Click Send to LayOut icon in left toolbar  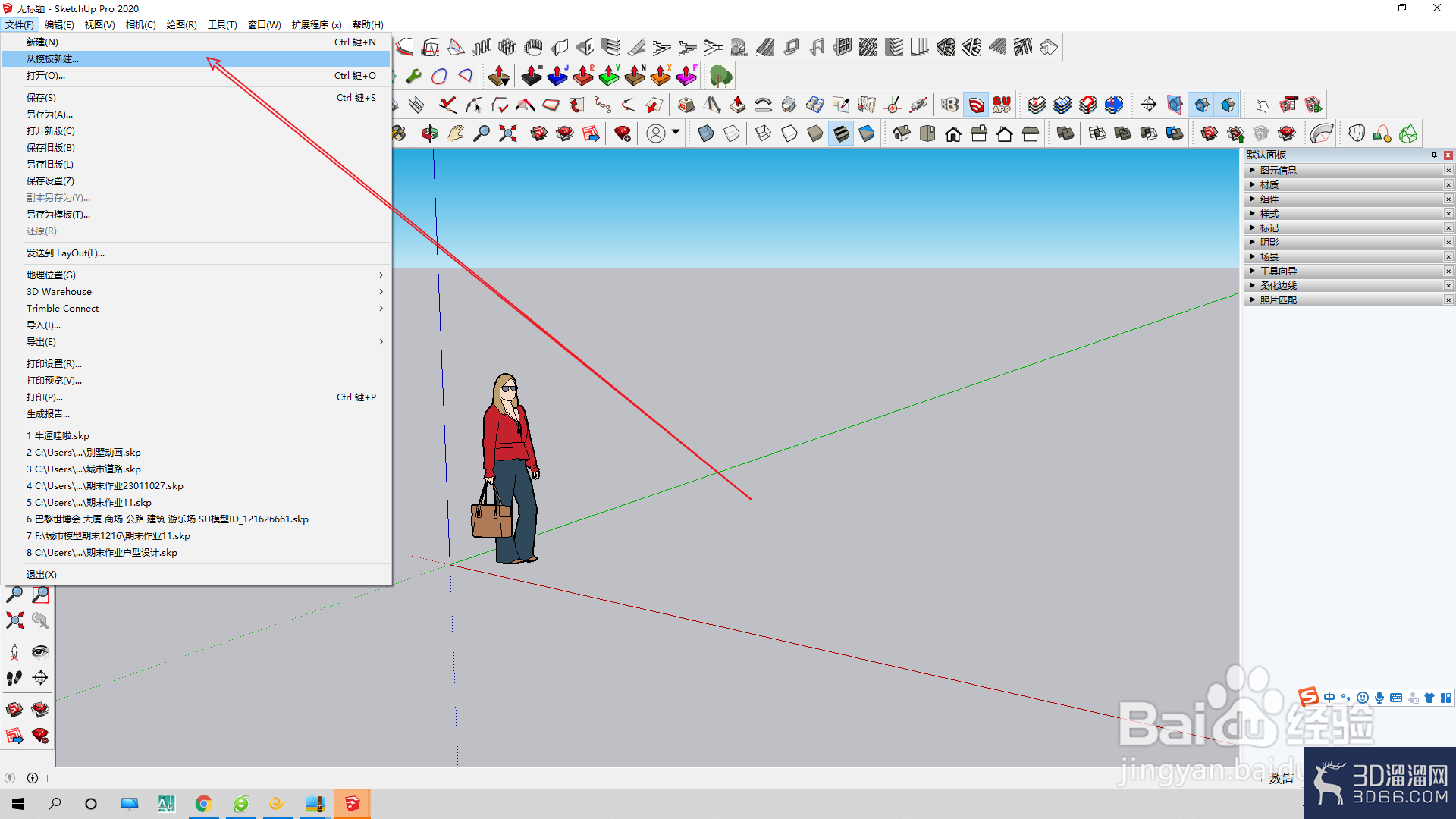click(14, 736)
